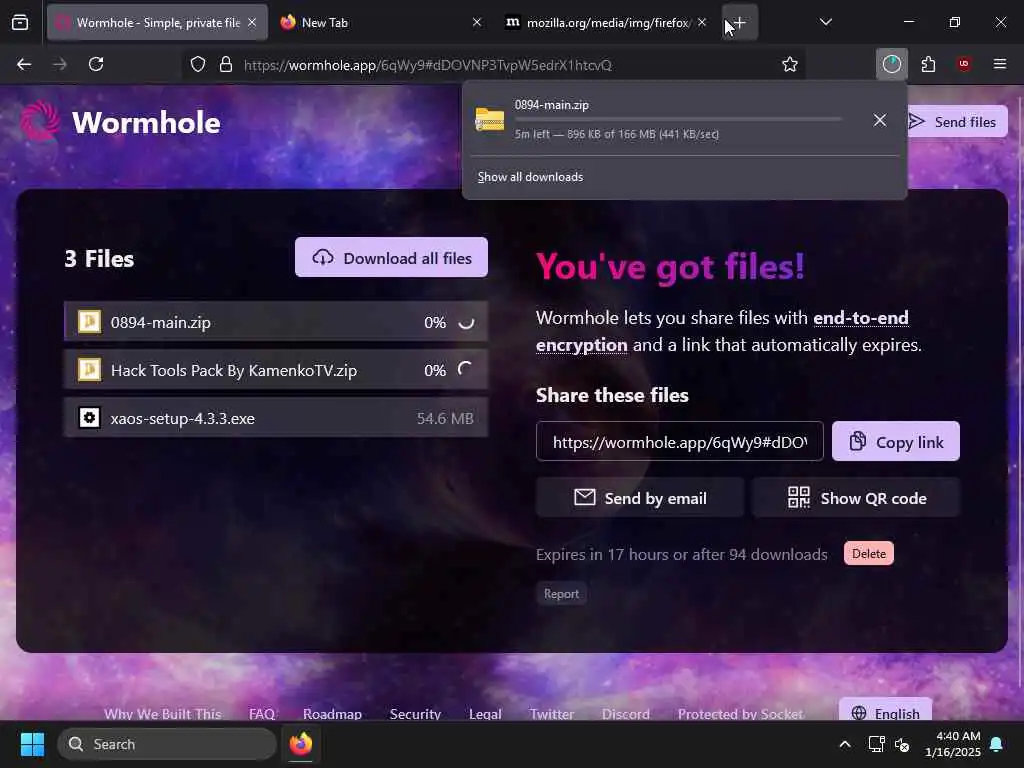This screenshot has width=1024, height=768.
Task: Open the Twitter footer link
Action: coord(552,713)
